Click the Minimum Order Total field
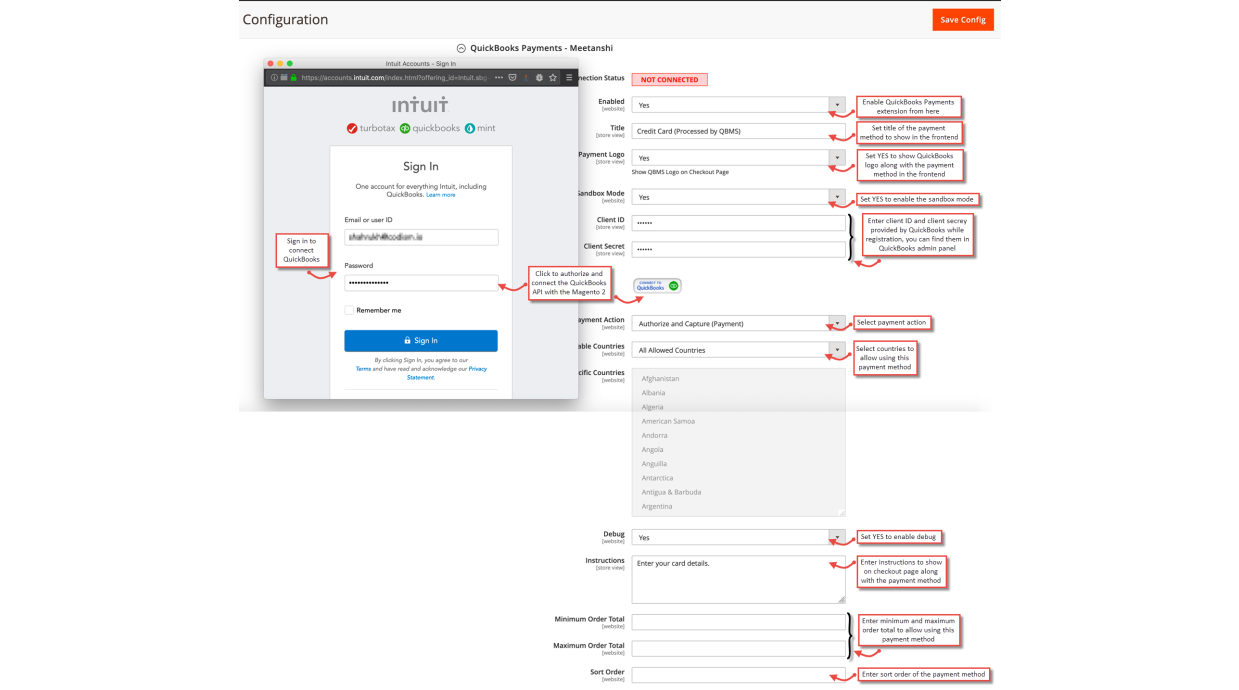Image resolution: width=1239 pixels, height=690 pixels. tap(739, 622)
